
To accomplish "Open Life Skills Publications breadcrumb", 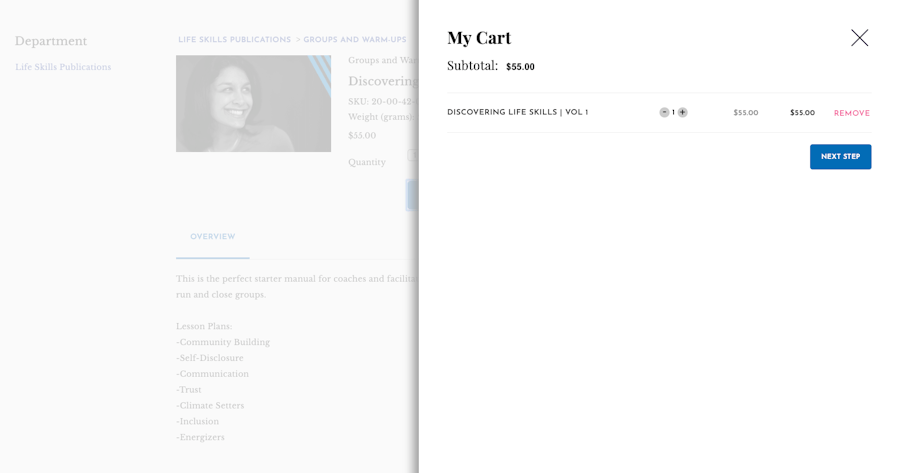I will click(x=234, y=40).
